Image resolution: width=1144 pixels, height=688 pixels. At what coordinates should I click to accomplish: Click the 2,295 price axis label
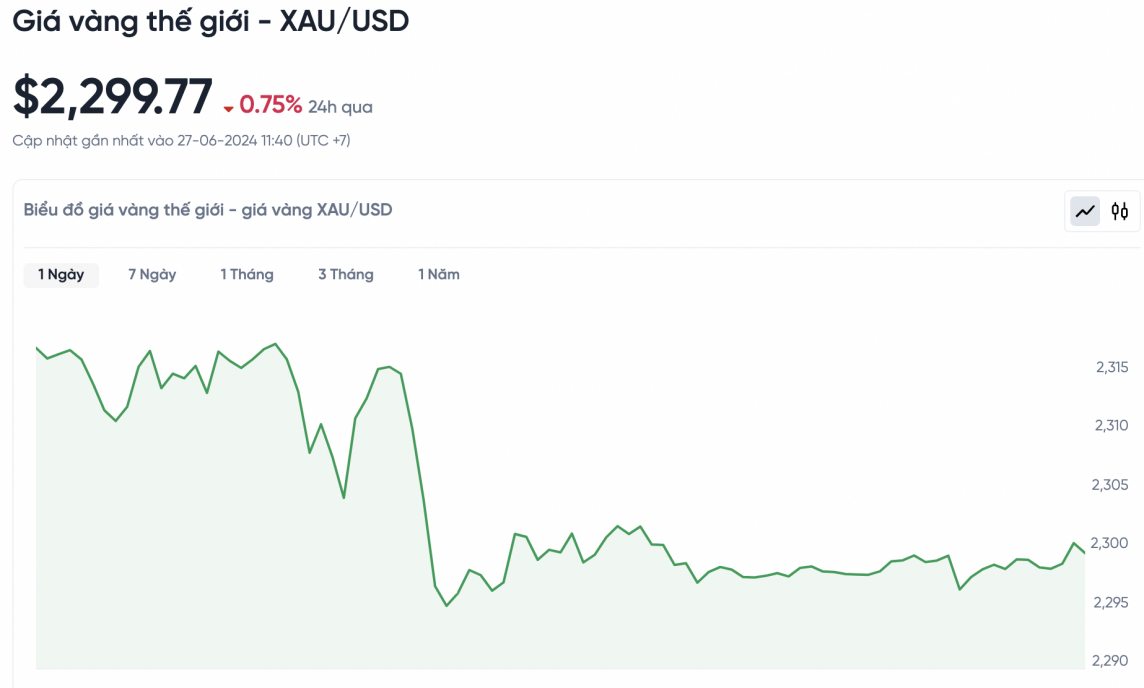1112,602
